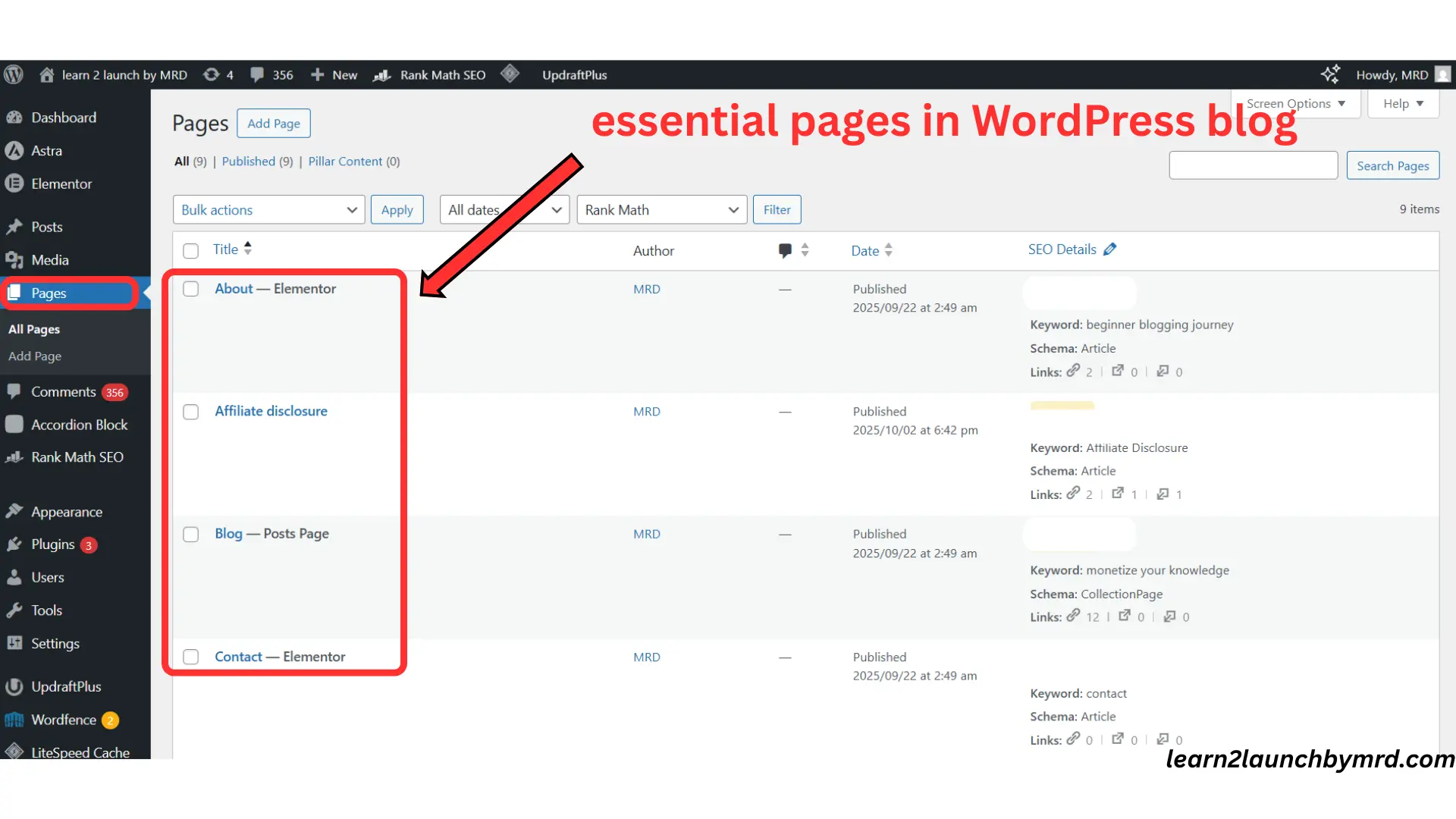The image size is (1456, 819).
Task: Sort by the comments bubble column icon
Action: [x=786, y=250]
